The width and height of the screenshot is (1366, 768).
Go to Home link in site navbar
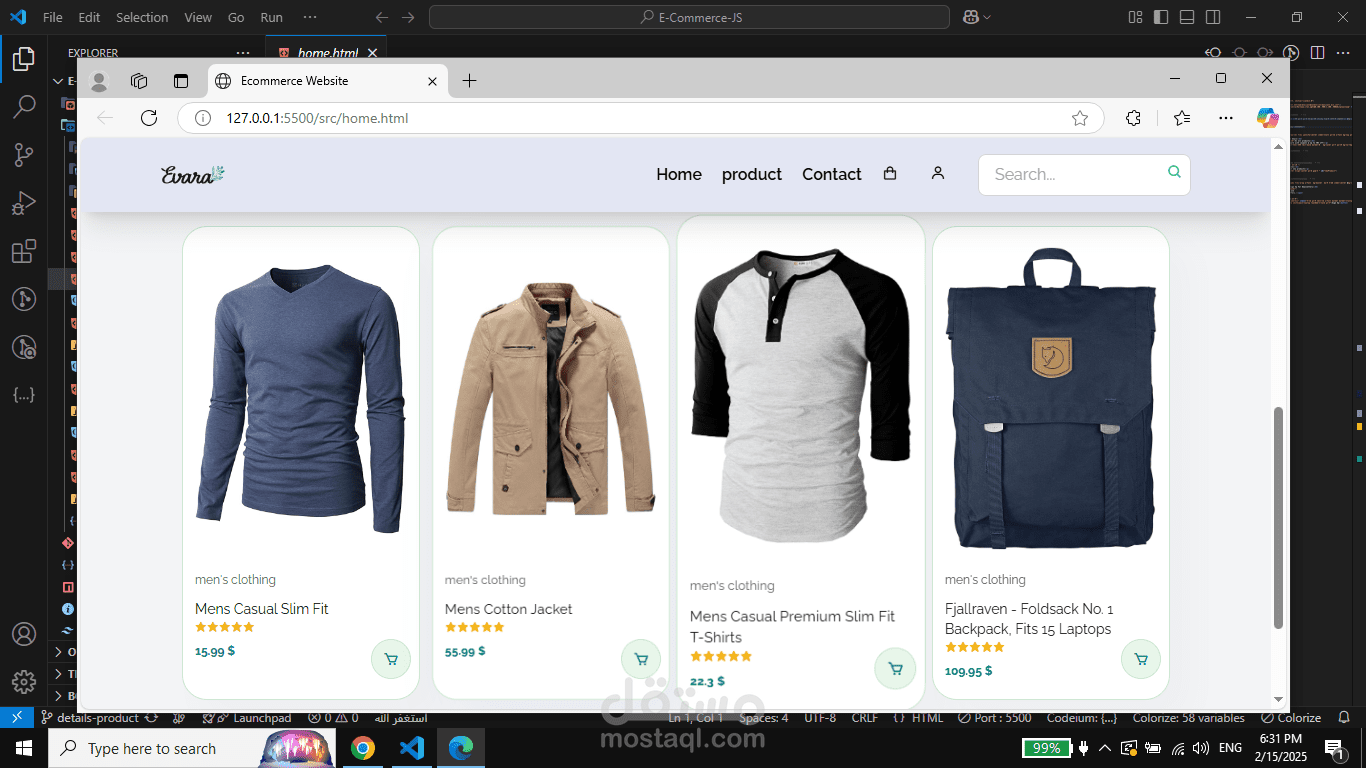coord(679,174)
